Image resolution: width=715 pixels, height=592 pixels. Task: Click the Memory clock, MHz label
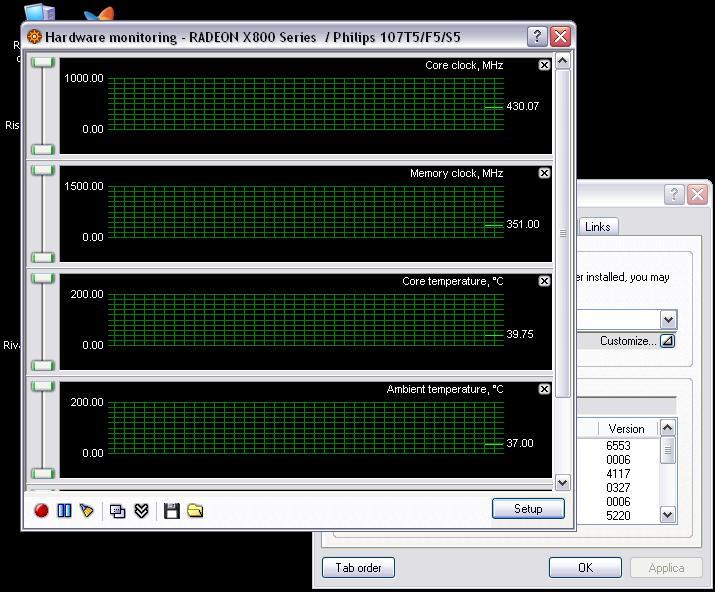pos(456,174)
